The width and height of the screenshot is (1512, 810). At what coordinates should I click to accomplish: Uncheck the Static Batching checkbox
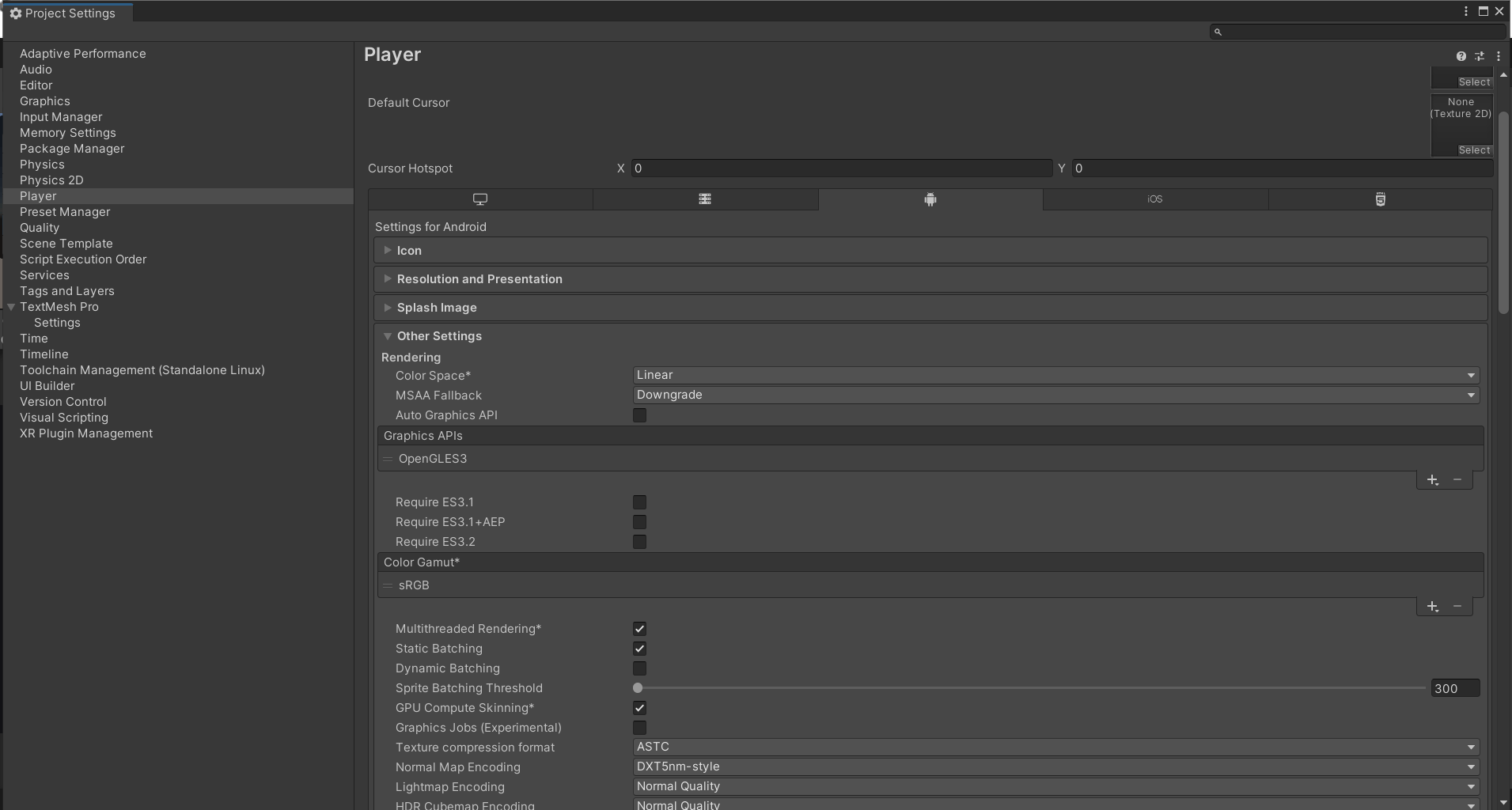(x=639, y=649)
